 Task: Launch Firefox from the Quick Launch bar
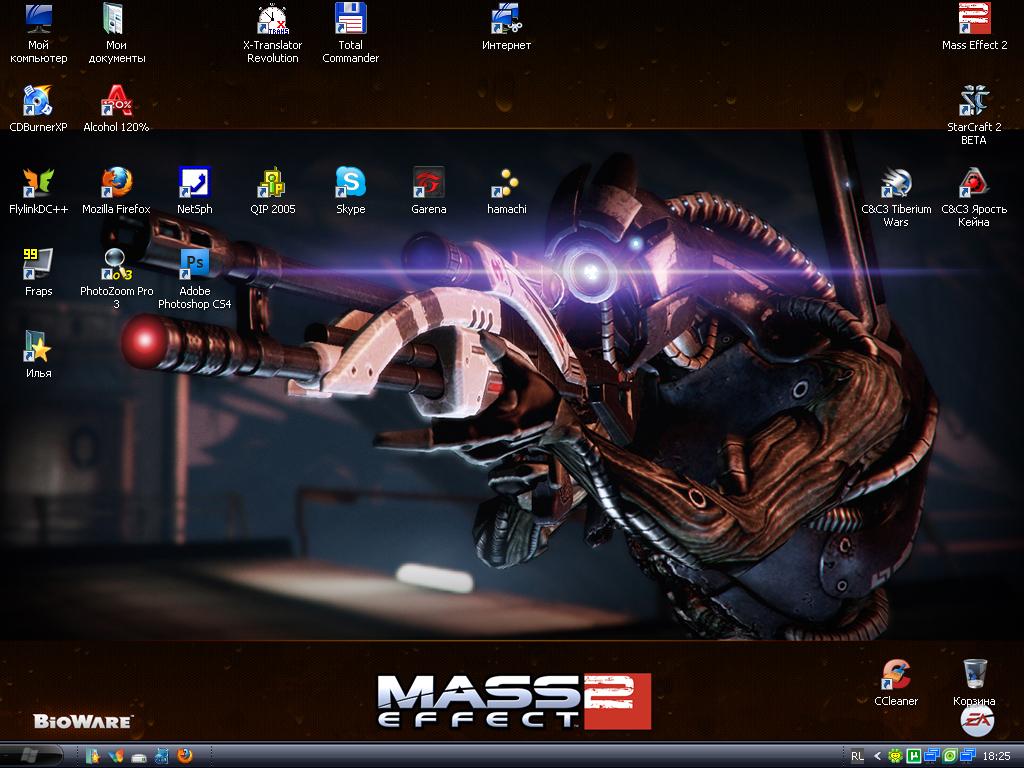(185, 756)
